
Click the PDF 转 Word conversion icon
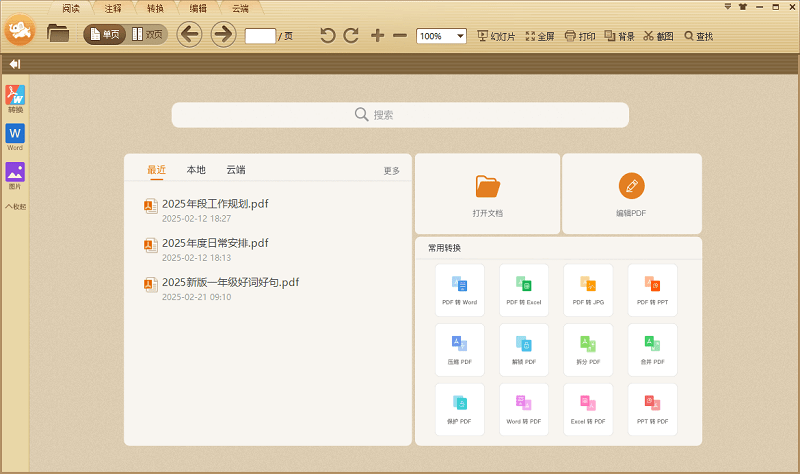pyautogui.click(x=460, y=289)
